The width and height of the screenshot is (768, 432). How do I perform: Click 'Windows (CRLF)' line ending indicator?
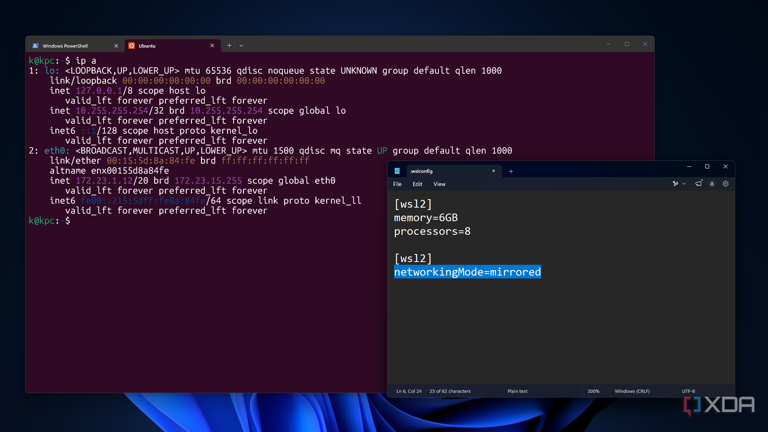[x=632, y=391]
